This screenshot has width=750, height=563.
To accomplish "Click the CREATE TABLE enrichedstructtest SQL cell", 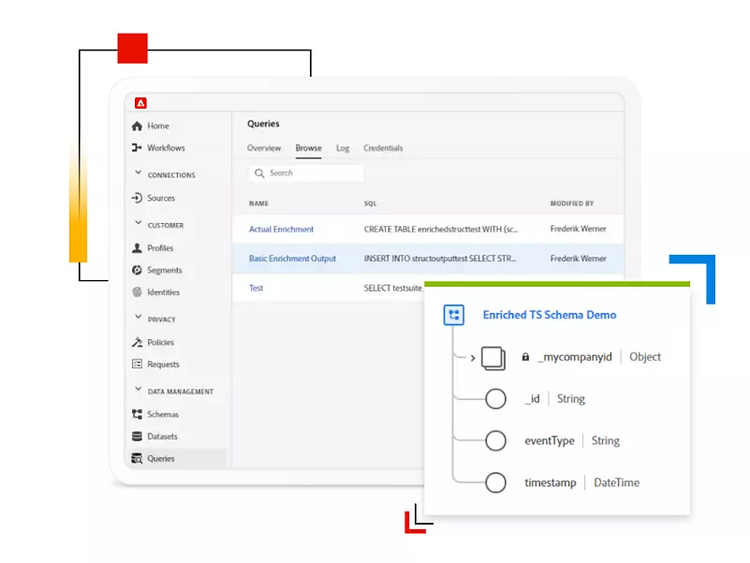I will (441, 229).
